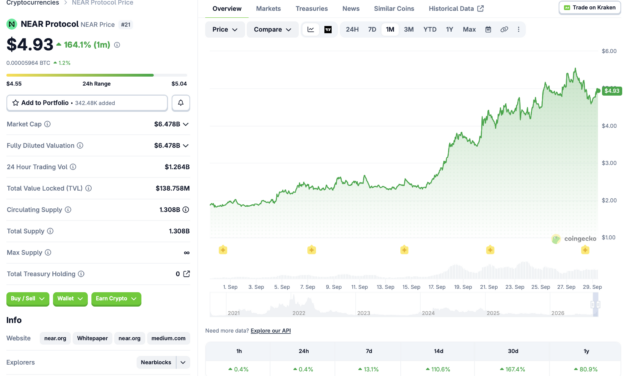
Task: Switch to the Similar Coins tab
Action: point(394,9)
